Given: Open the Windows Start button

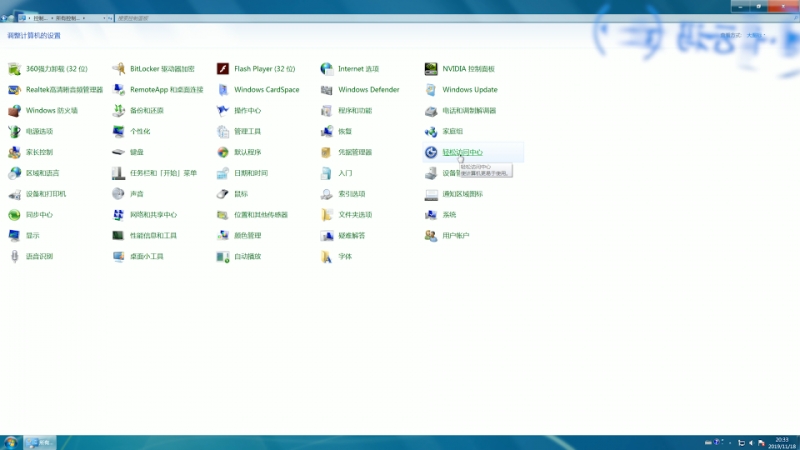Looking at the screenshot, I should tap(10, 443).
